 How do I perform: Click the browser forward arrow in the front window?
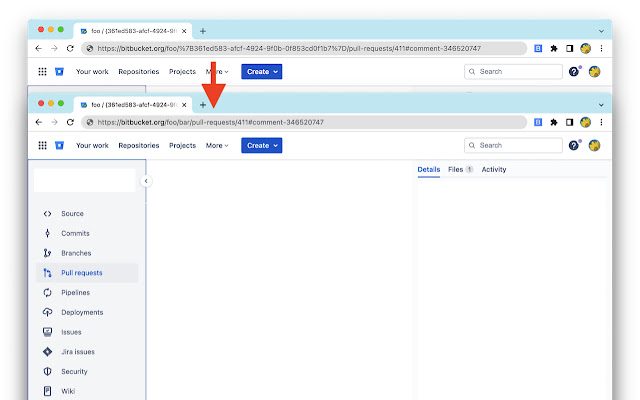[54, 122]
